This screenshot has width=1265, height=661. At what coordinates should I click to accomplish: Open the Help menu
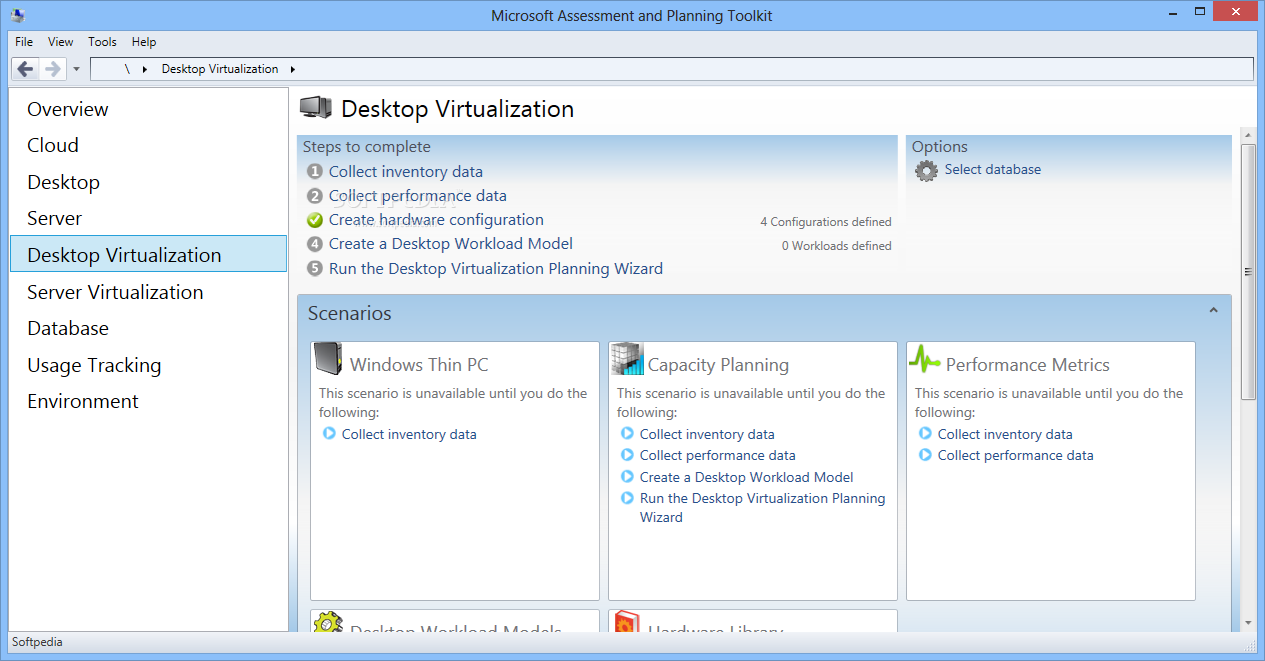coord(144,42)
